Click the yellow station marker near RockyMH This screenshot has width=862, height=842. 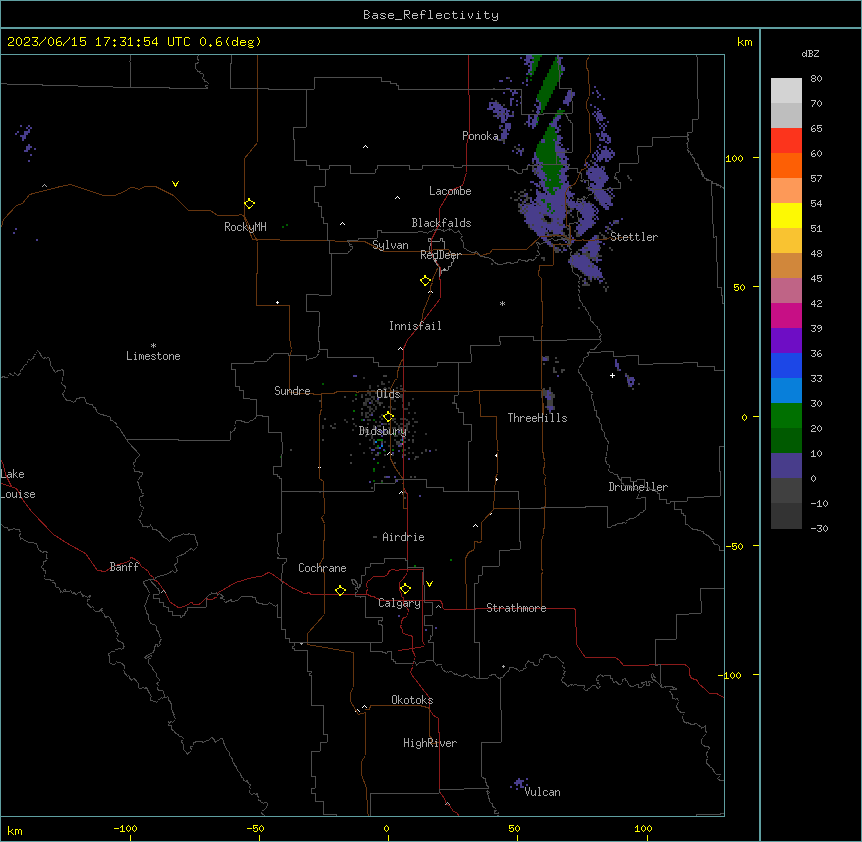point(250,203)
